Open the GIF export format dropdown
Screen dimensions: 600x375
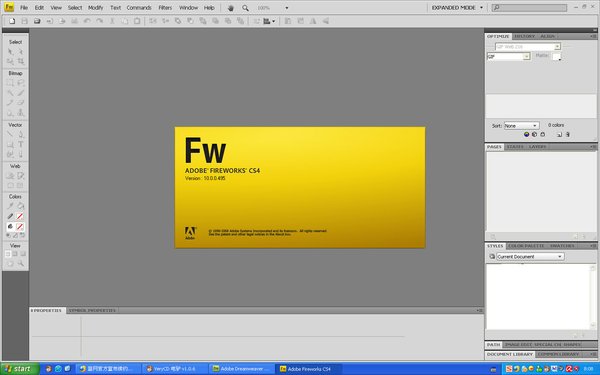(527, 57)
